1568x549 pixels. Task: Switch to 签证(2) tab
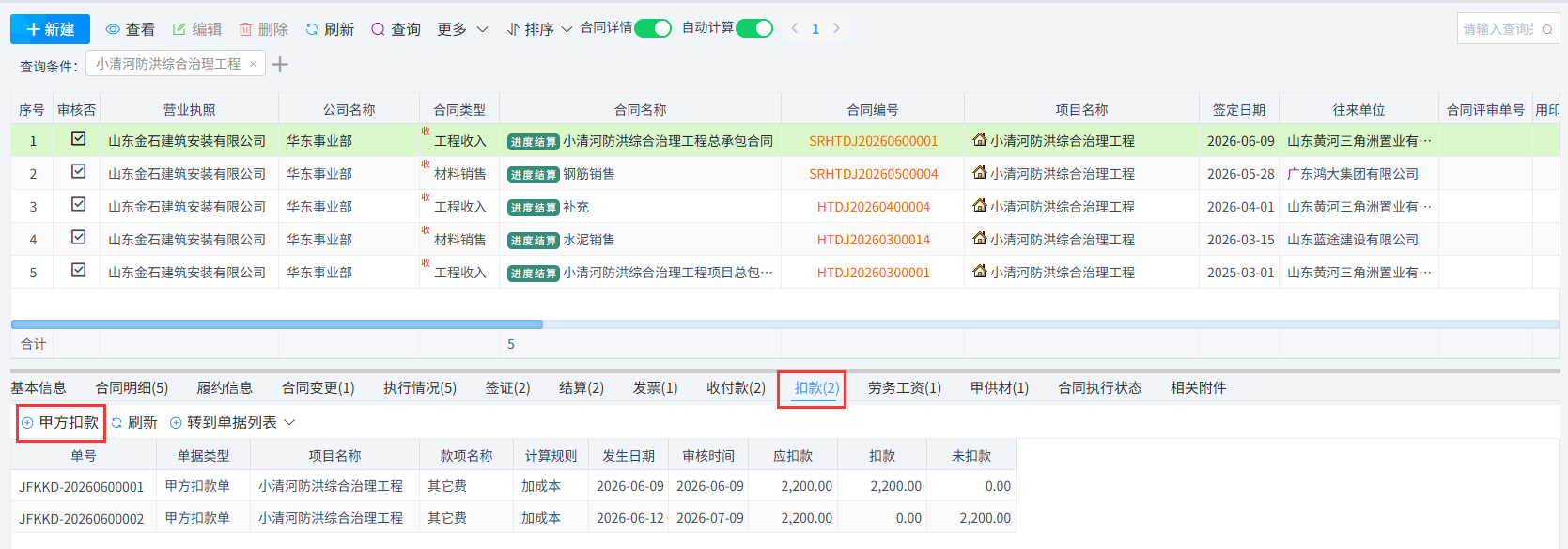click(507, 387)
